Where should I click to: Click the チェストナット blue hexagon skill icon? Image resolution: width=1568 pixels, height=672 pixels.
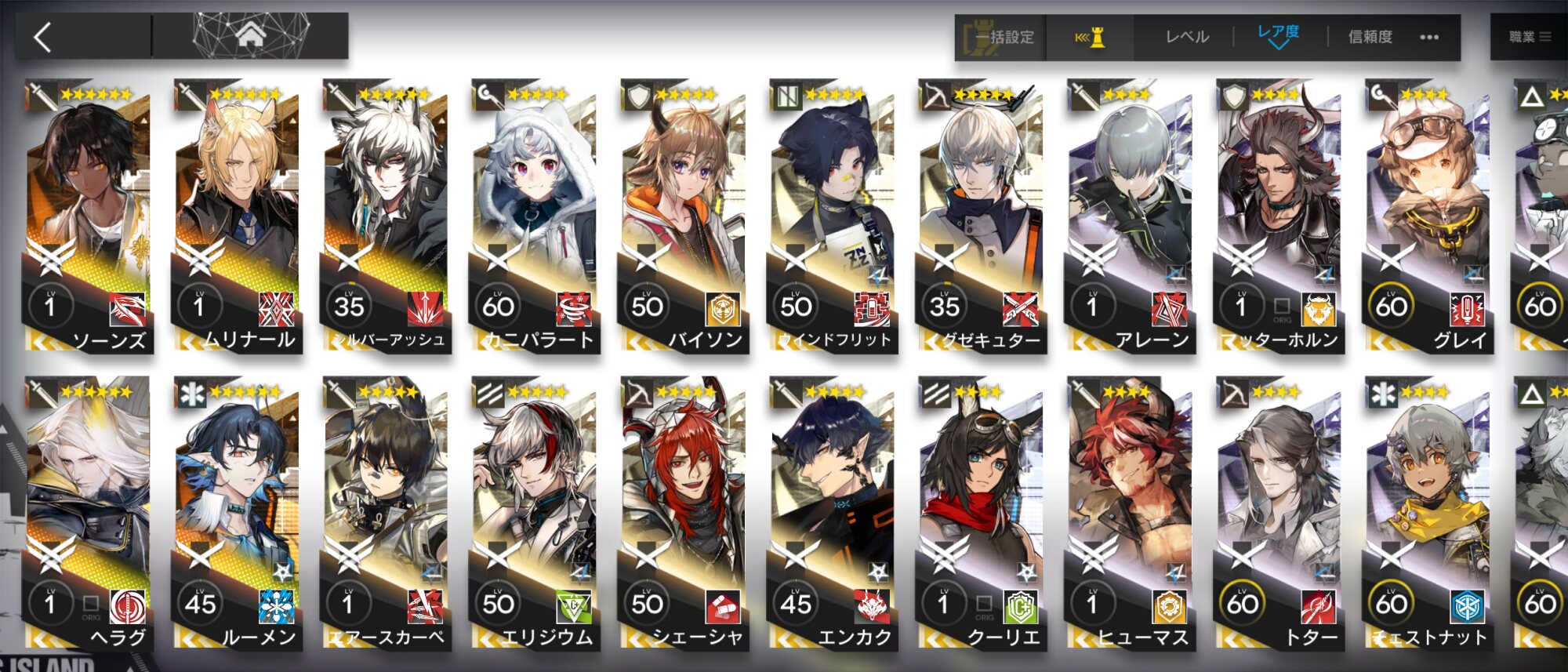point(1468,607)
